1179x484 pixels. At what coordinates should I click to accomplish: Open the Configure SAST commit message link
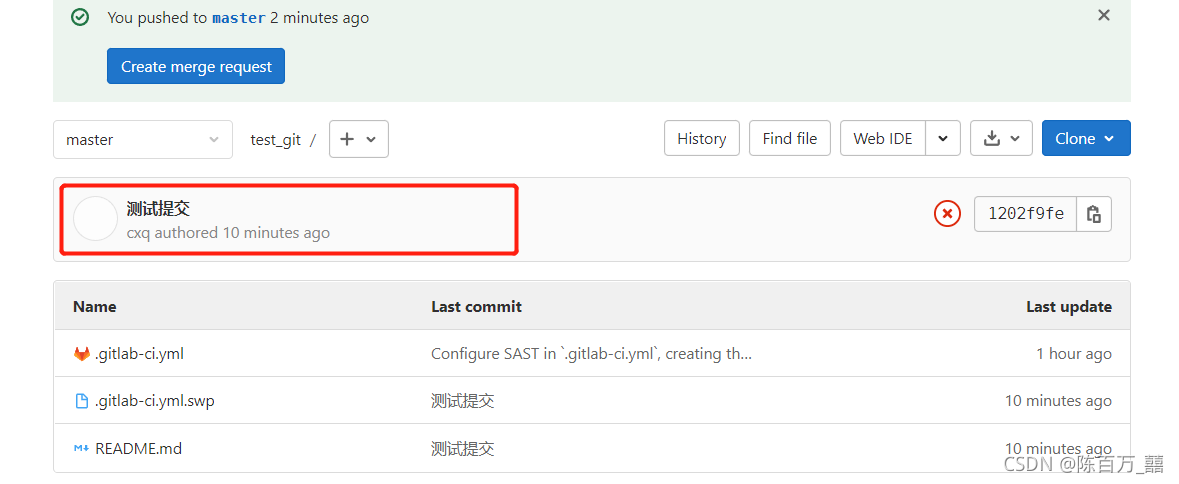click(591, 353)
